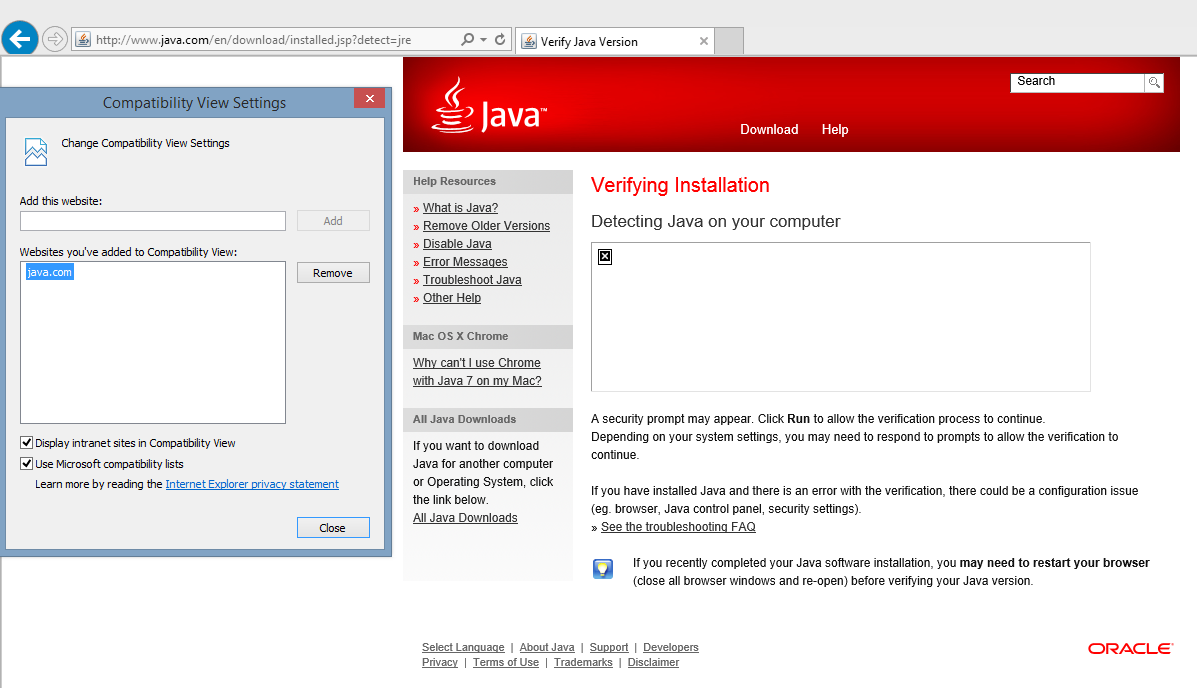Click the Remove button
Viewport: 1197px width, 688px height.
(x=333, y=273)
